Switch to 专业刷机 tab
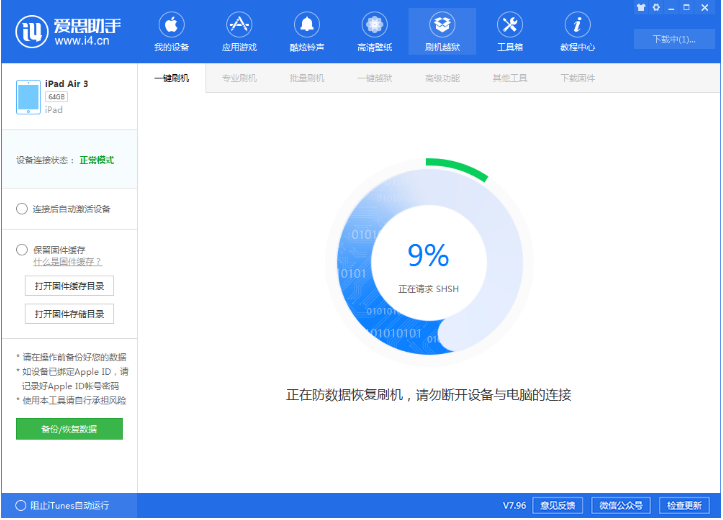Screen dimensions: 723x520 pyautogui.click(x=239, y=78)
